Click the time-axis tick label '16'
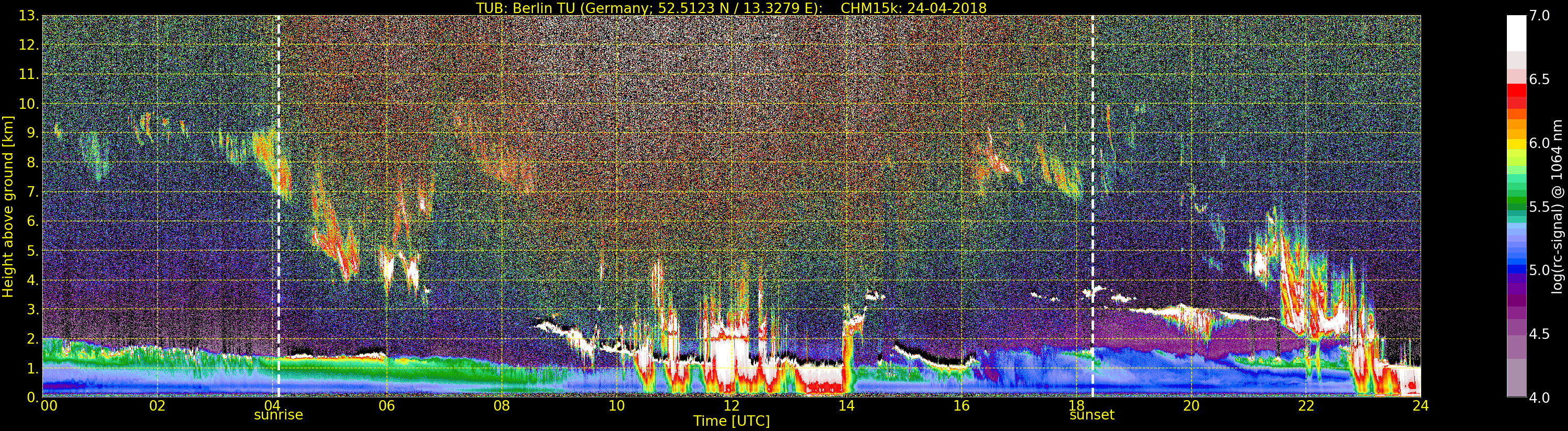 [x=961, y=405]
